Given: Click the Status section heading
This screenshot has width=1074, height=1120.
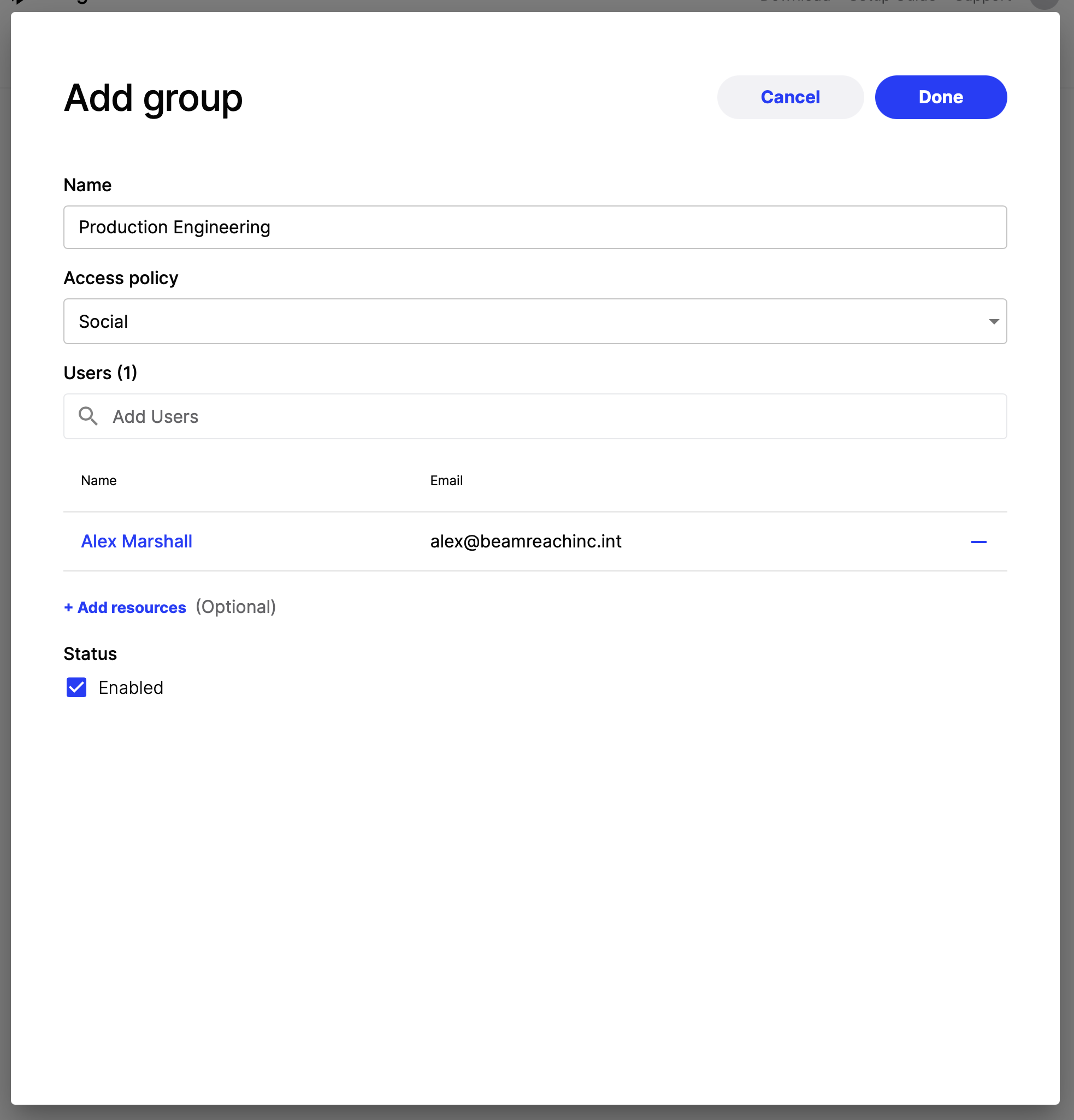Looking at the screenshot, I should [x=90, y=654].
